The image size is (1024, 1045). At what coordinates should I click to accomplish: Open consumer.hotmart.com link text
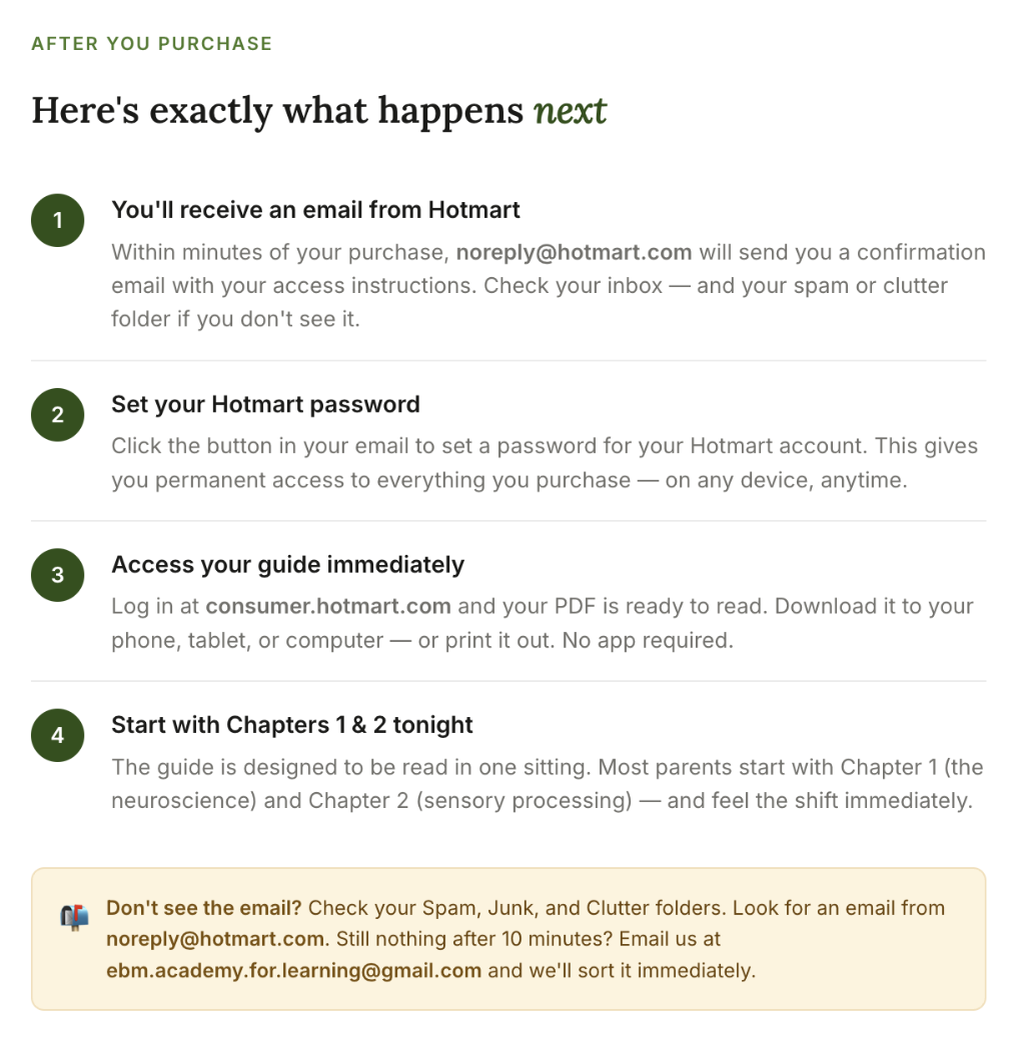(x=328, y=606)
